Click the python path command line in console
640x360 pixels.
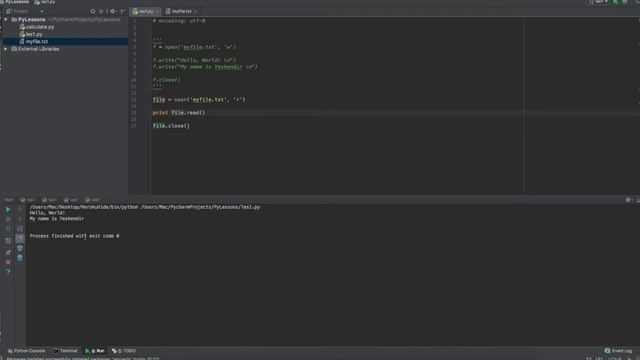tap(145, 207)
